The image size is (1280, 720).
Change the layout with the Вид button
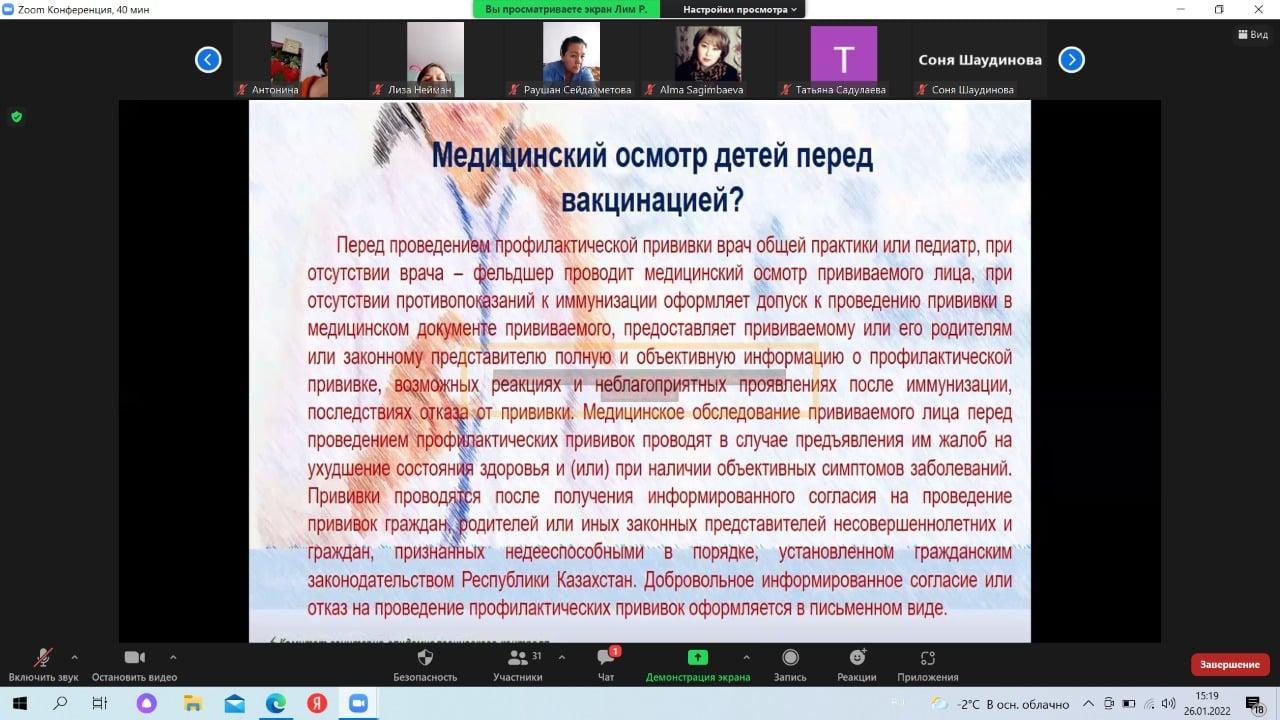[x=1251, y=34]
